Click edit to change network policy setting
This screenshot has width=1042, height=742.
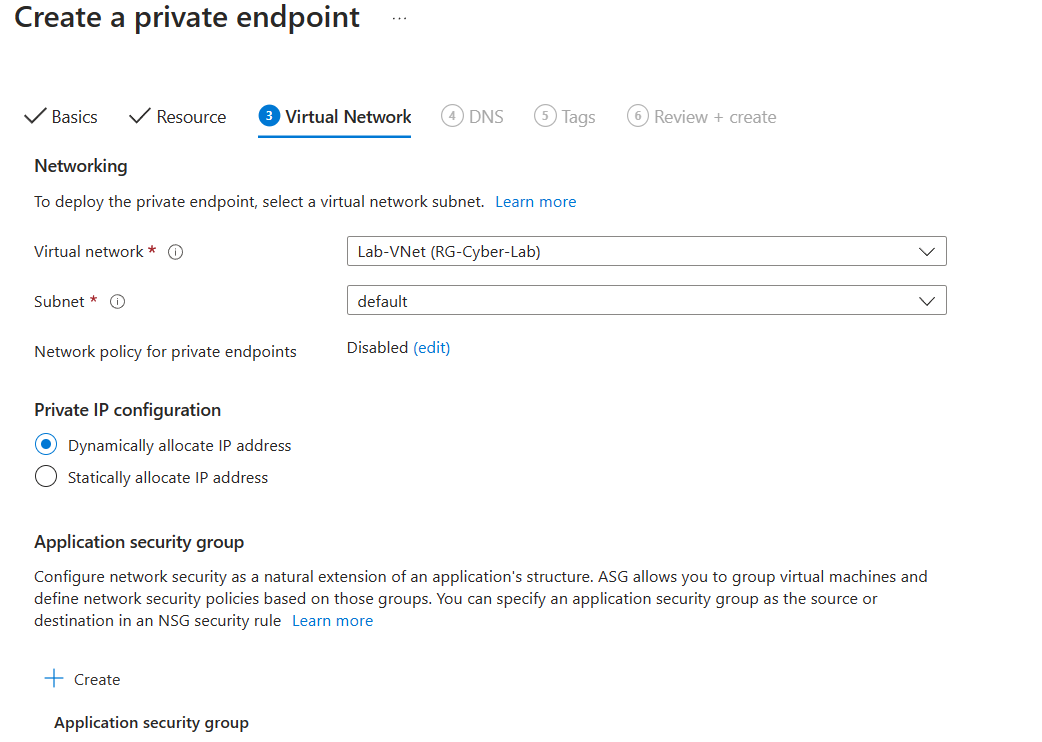coord(431,347)
